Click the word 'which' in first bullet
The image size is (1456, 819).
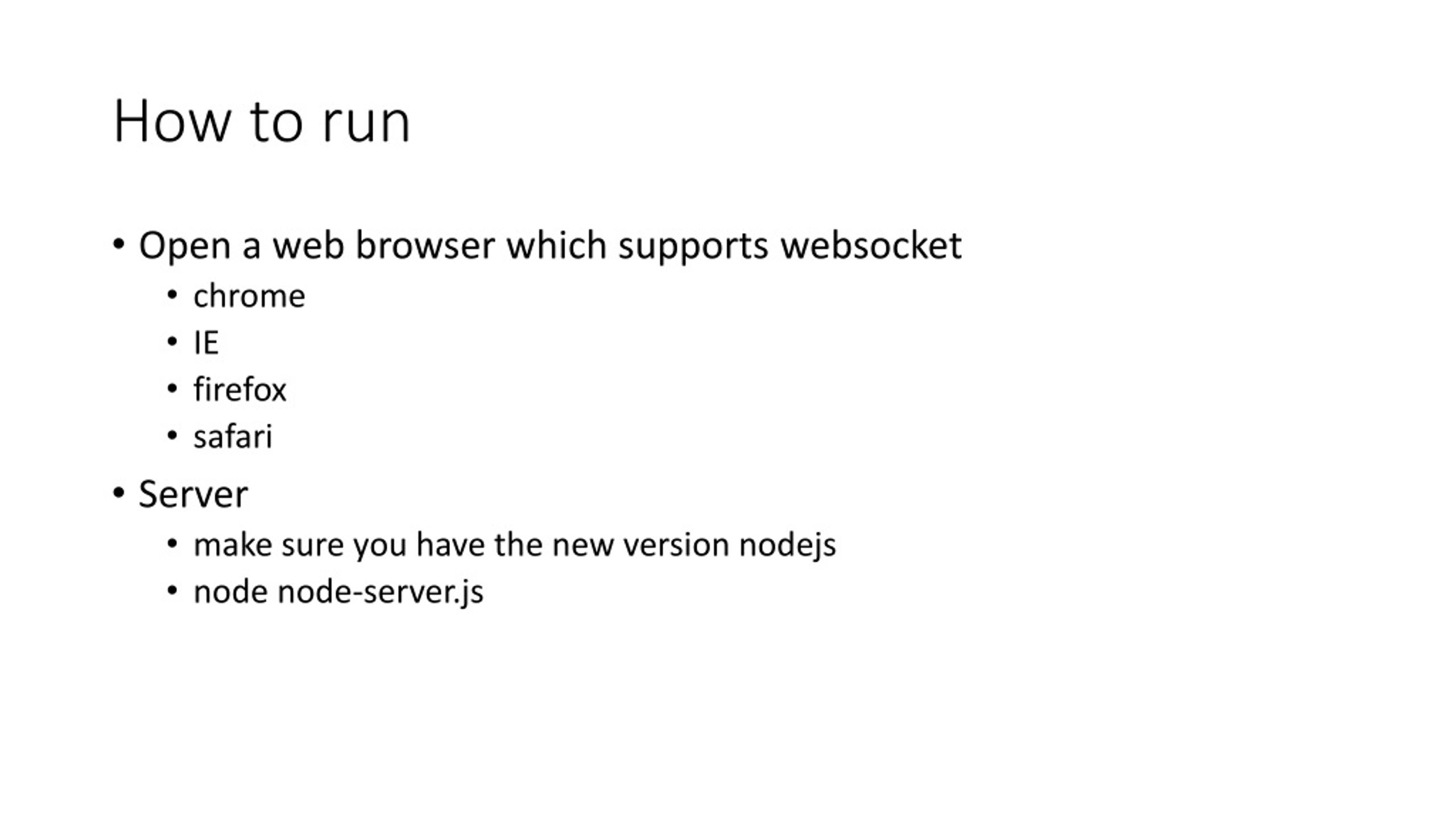pos(556,246)
